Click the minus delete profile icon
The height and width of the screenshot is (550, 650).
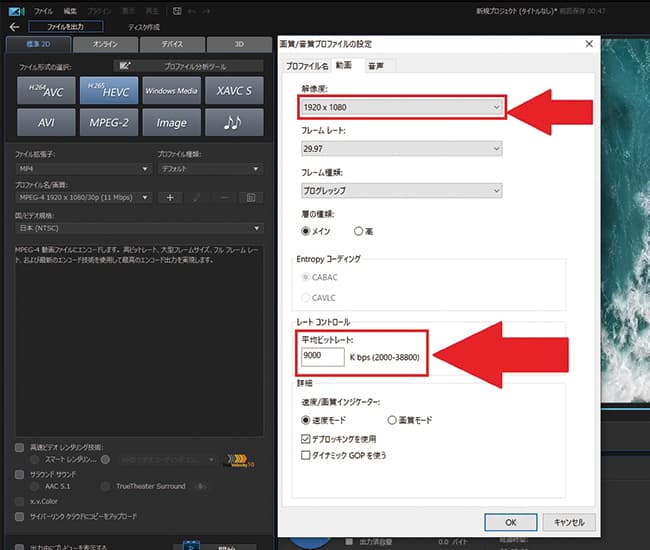[224, 198]
